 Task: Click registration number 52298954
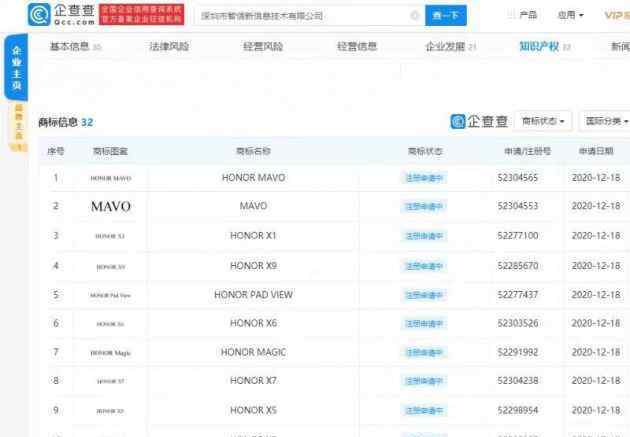coord(518,410)
